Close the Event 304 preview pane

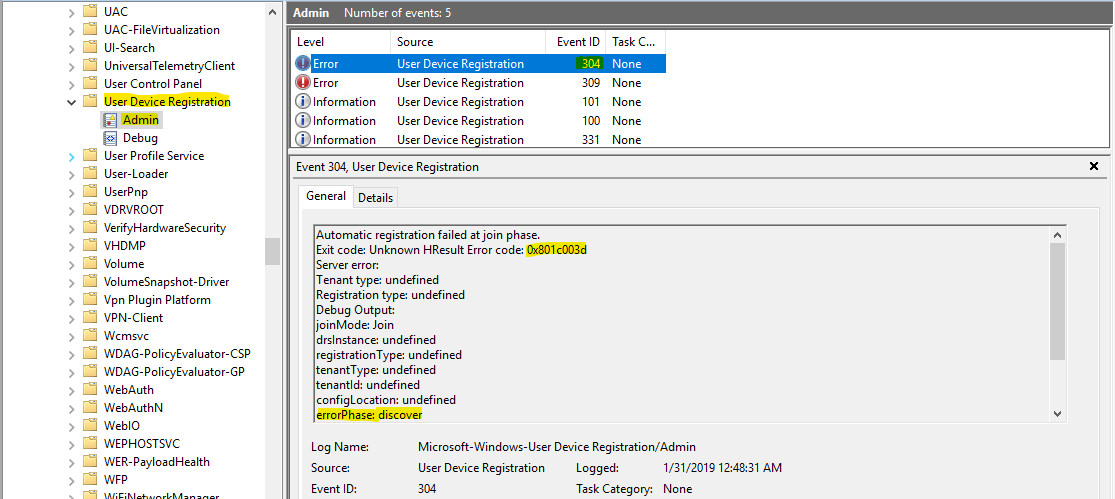coord(1093,167)
